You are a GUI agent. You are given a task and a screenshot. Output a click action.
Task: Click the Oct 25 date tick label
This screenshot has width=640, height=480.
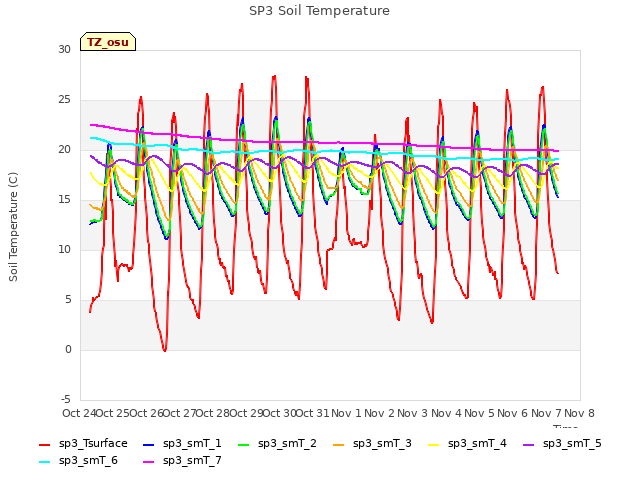(112, 413)
